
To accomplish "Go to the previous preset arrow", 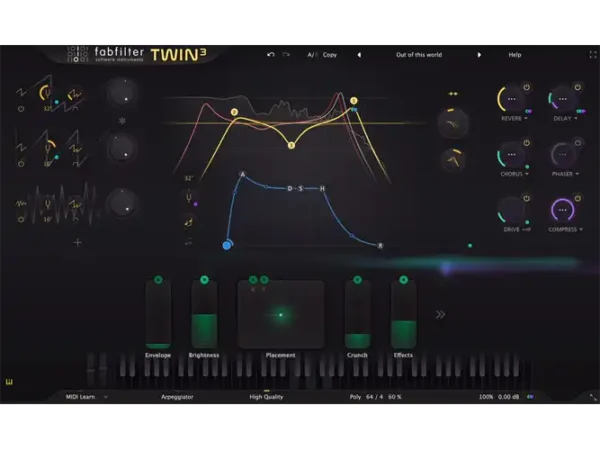I will [359, 55].
